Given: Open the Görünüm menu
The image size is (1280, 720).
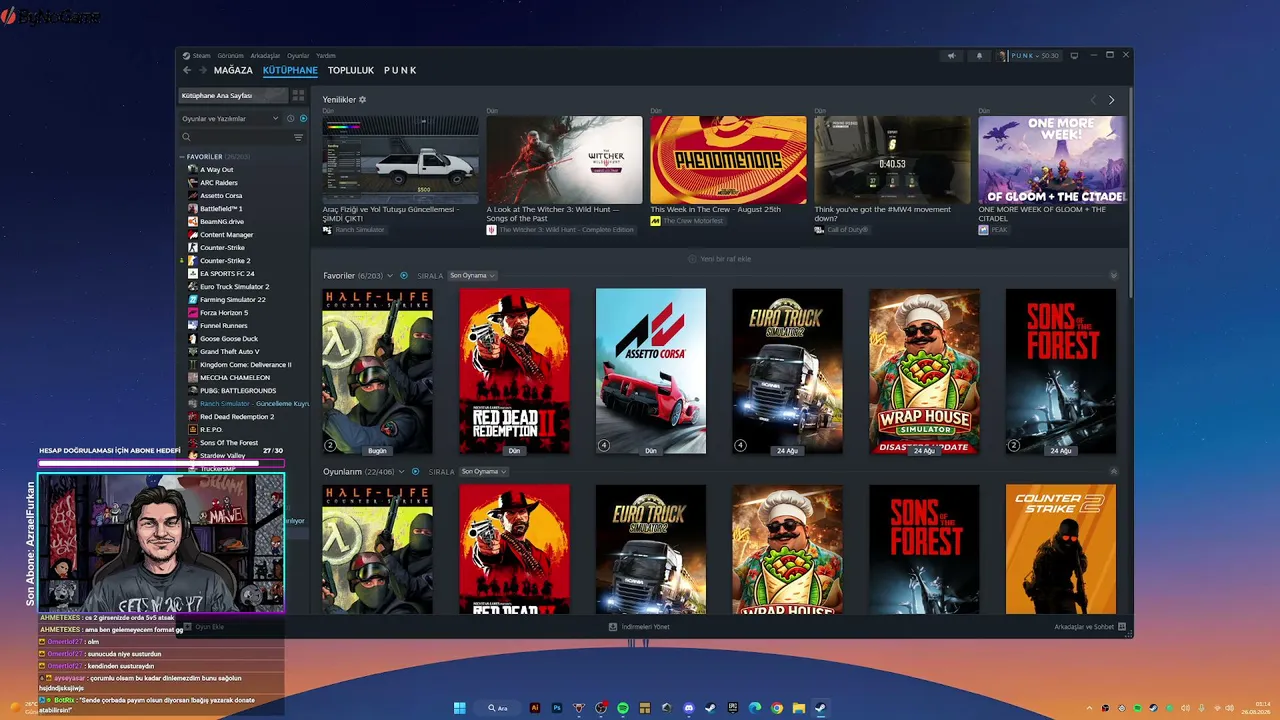Looking at the screenshot, I should point(231,55).
